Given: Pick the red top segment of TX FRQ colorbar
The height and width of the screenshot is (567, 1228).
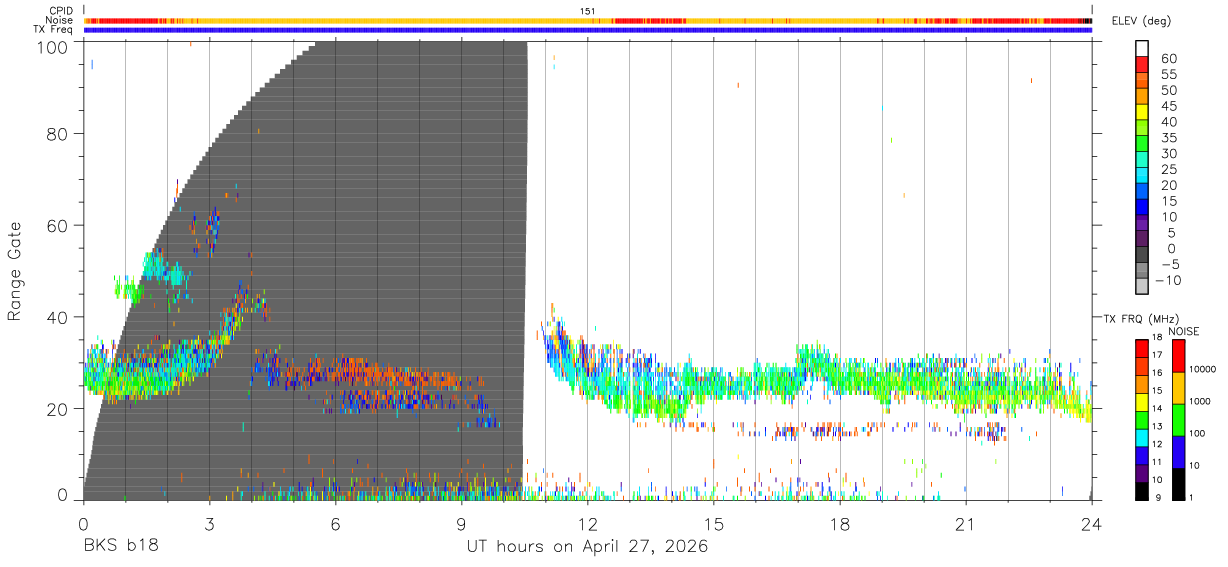Looking at the screenshot, I should [x=1142, y=348].
